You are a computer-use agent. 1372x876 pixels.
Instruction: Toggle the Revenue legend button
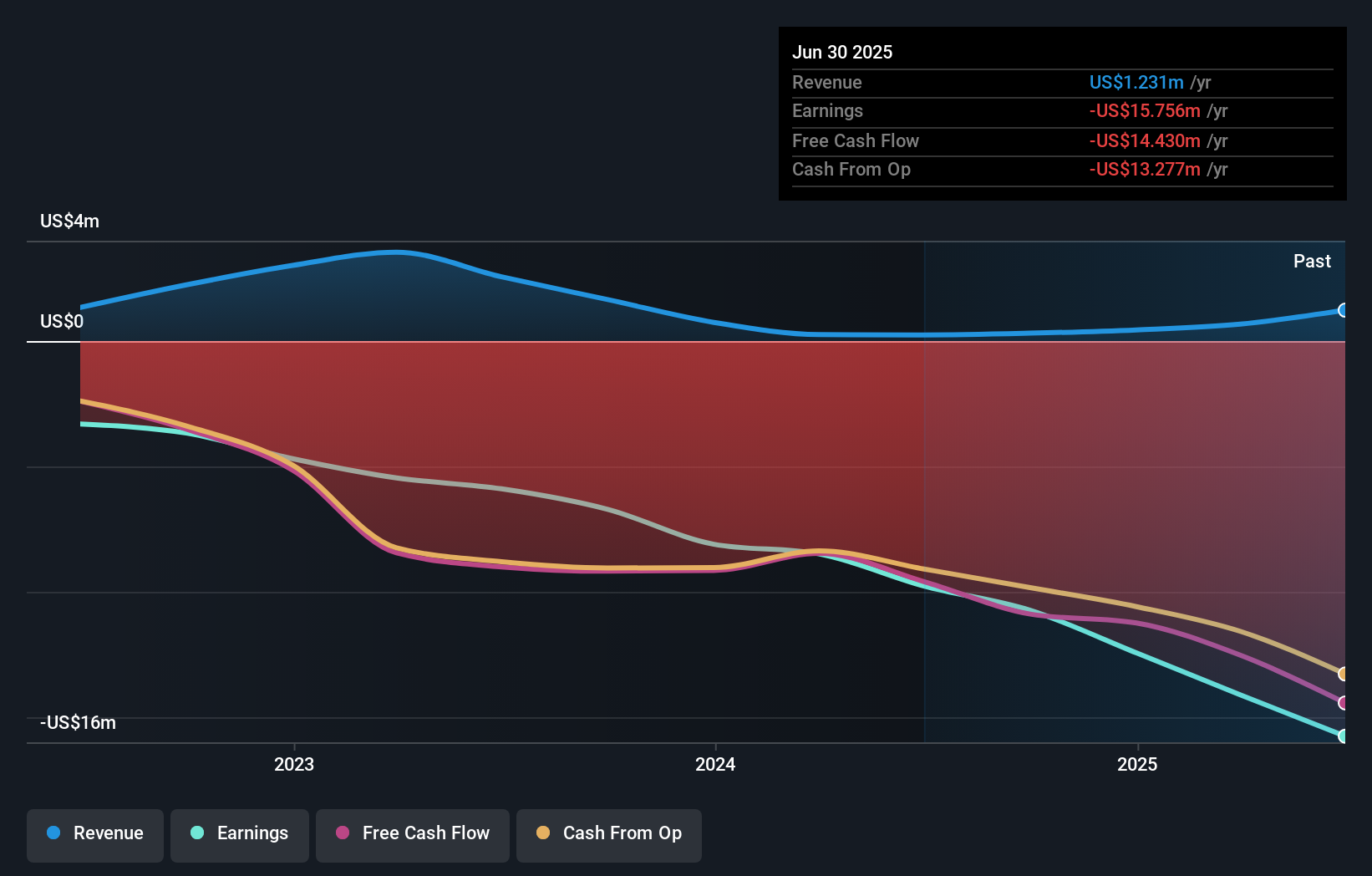(95, 835)
